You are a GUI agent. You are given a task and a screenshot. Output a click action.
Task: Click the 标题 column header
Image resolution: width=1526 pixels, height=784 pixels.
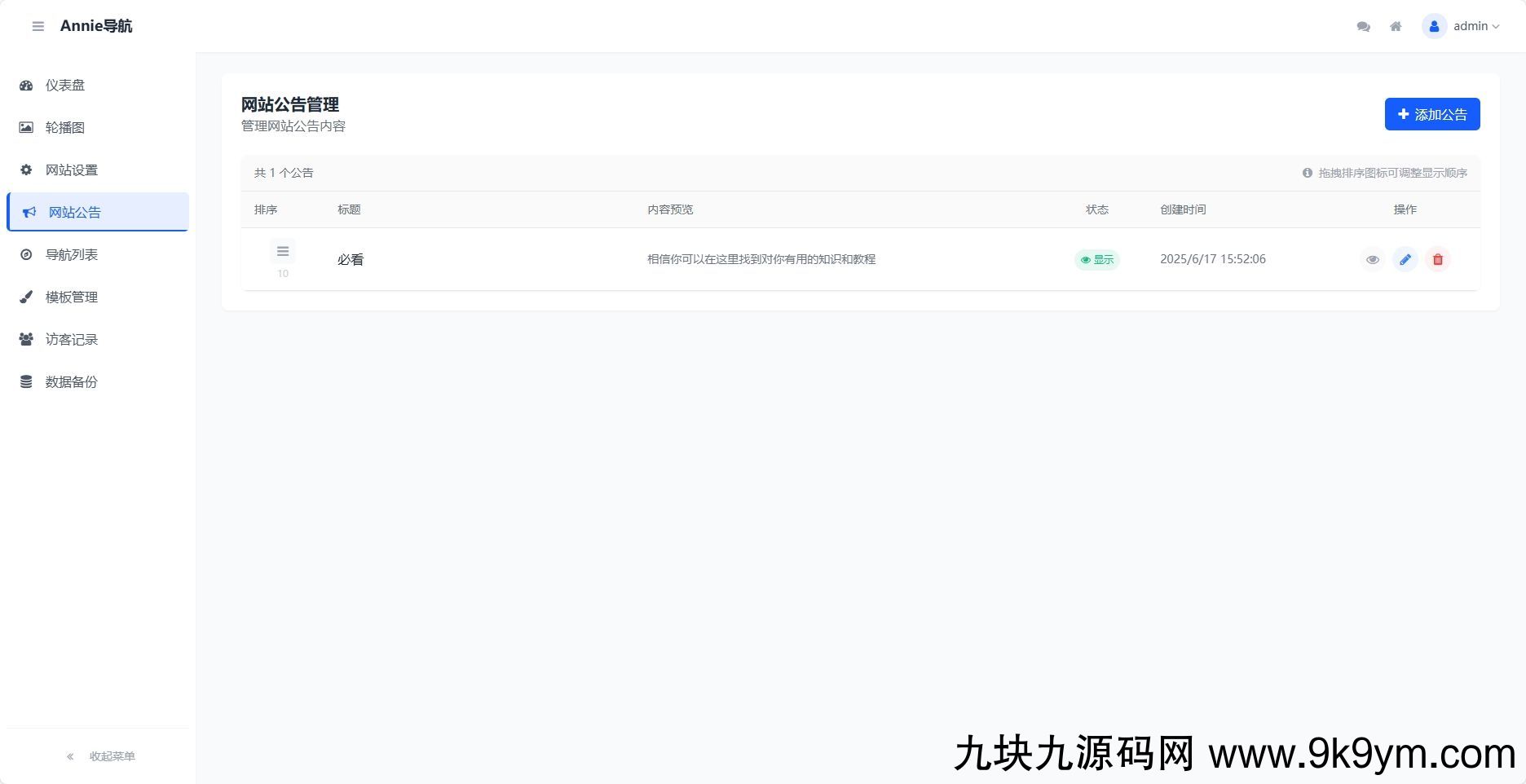pos(349,209)
